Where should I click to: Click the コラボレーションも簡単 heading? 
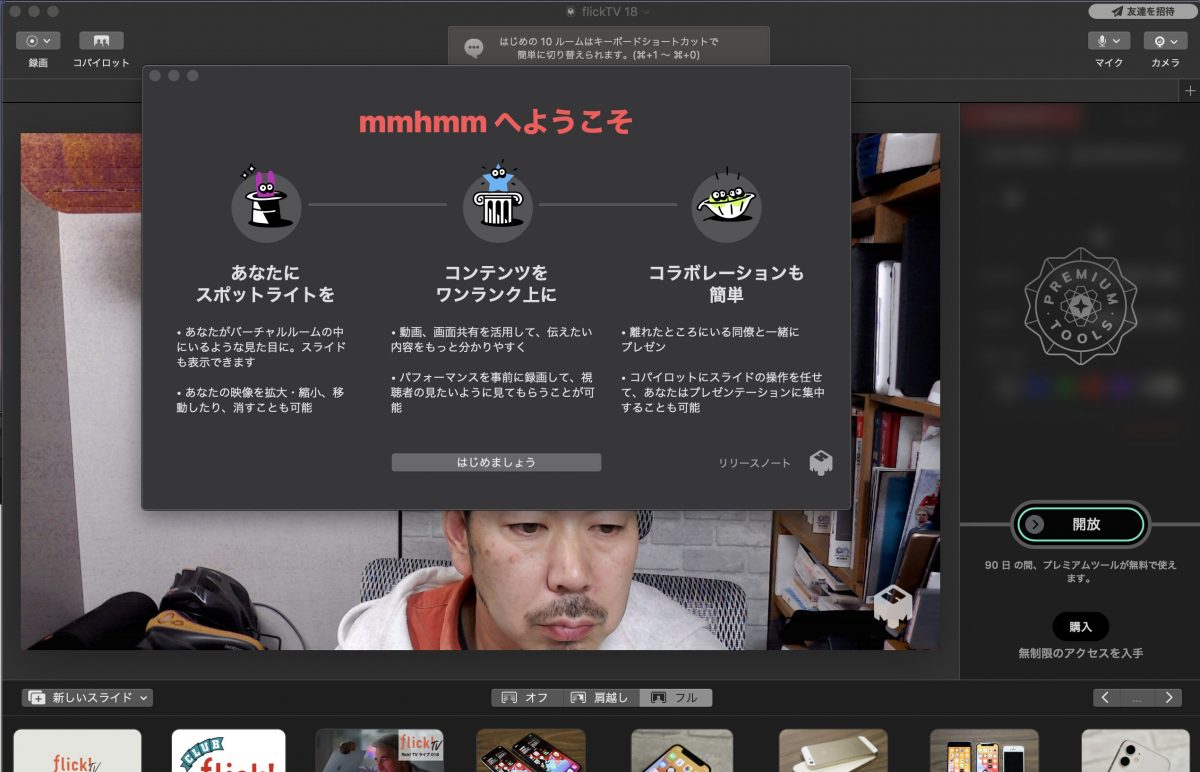point(726,283)
